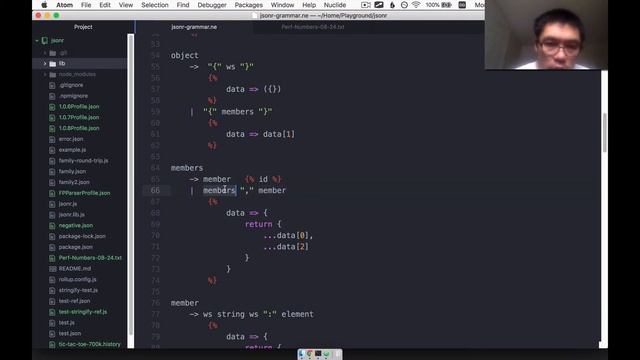This screenshot has width=640, height=360.
Task: Open README.md file
Action: pyautogui.click(x=75, y=269)
